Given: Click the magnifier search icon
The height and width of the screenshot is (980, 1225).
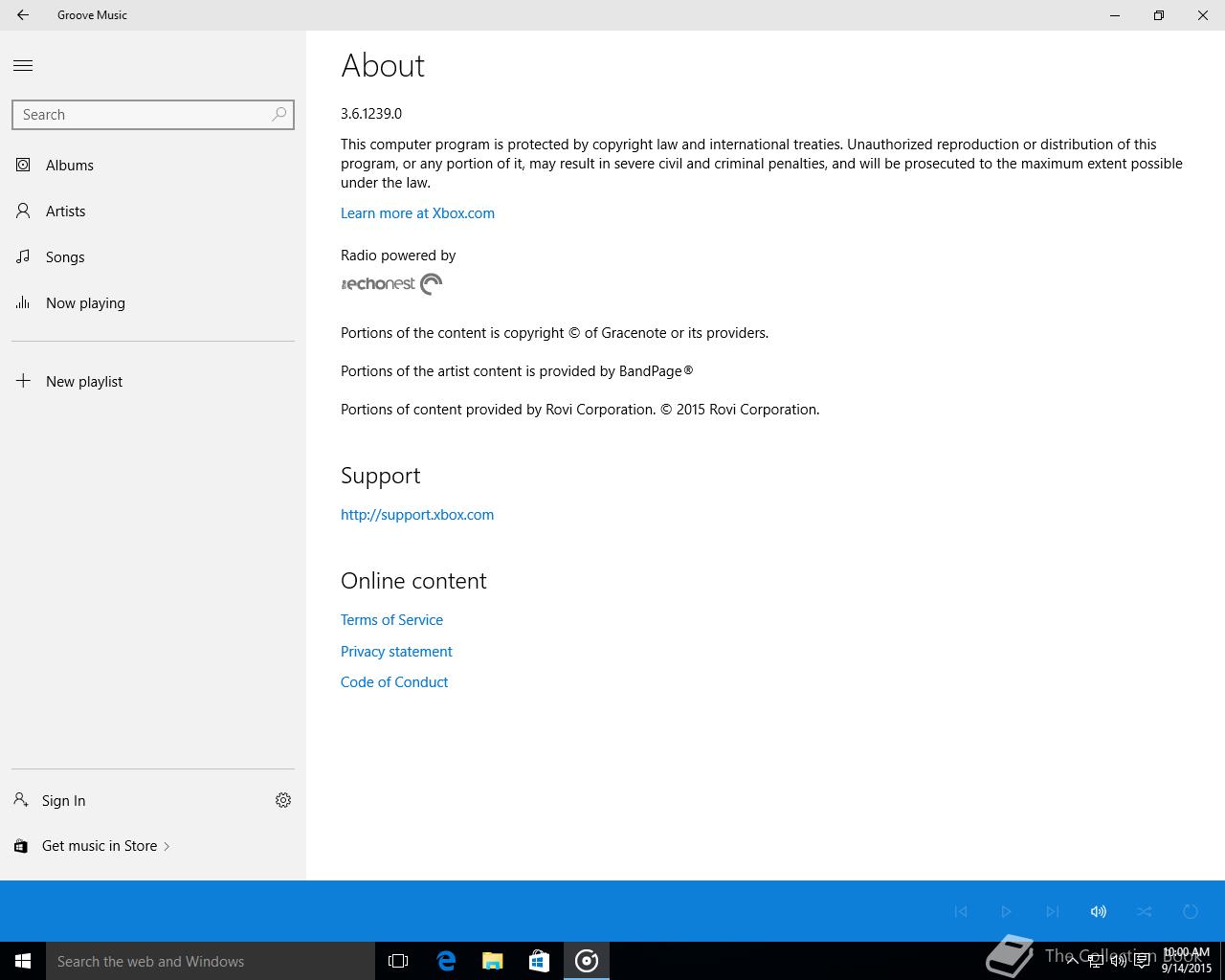Looking at the screenshot, I should [x=279, y=115].
